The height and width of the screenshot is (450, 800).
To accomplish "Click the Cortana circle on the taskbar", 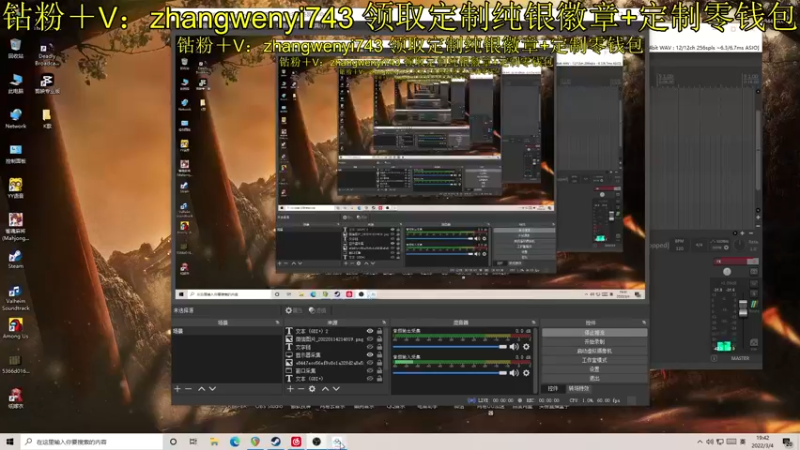I will (x=173, y=442).
